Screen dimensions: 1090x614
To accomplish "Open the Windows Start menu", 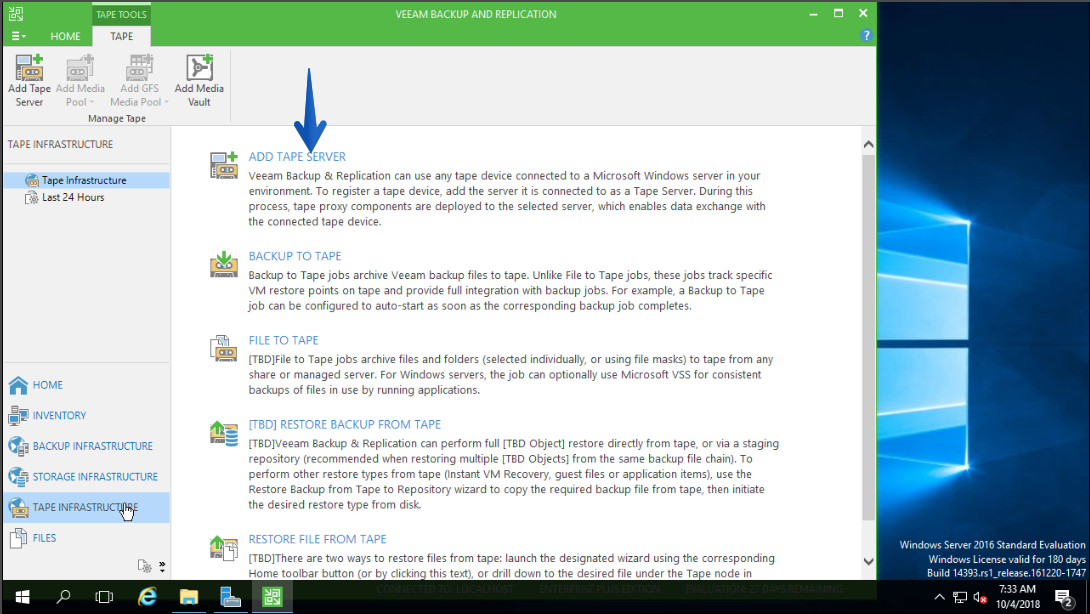I will click(x=22, y=597).
